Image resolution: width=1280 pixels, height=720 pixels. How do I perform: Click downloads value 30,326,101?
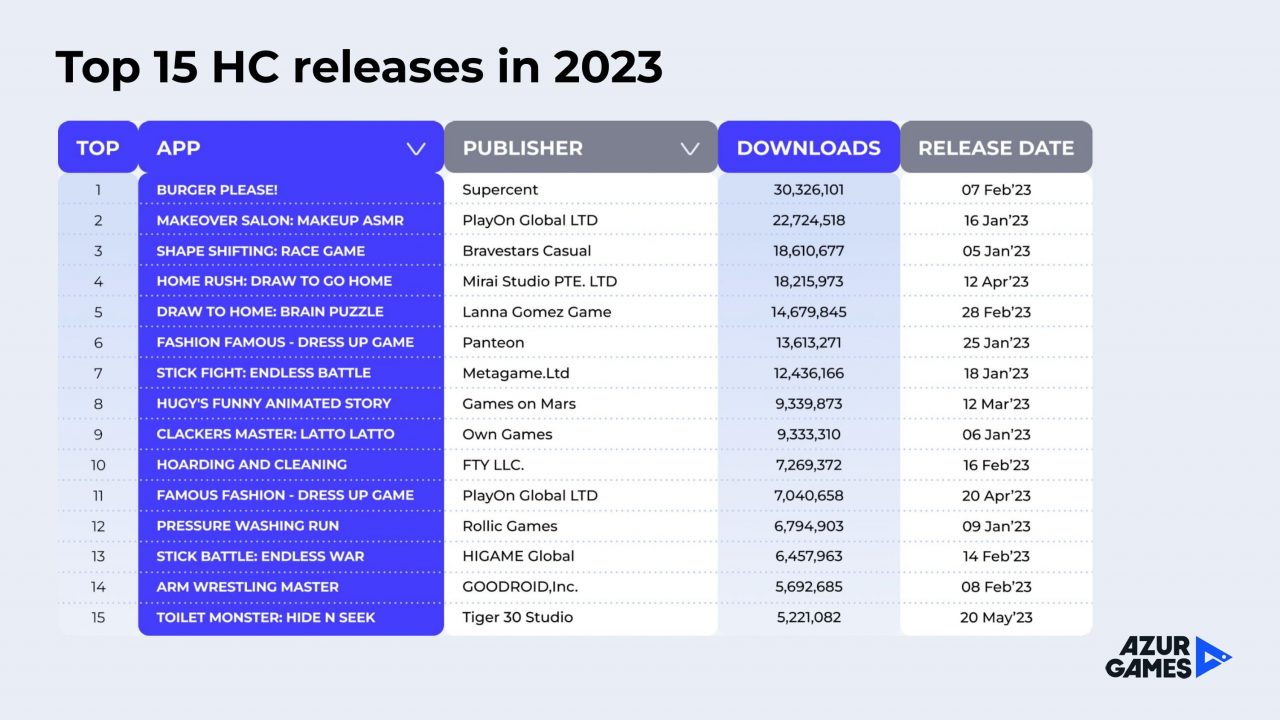809,190
